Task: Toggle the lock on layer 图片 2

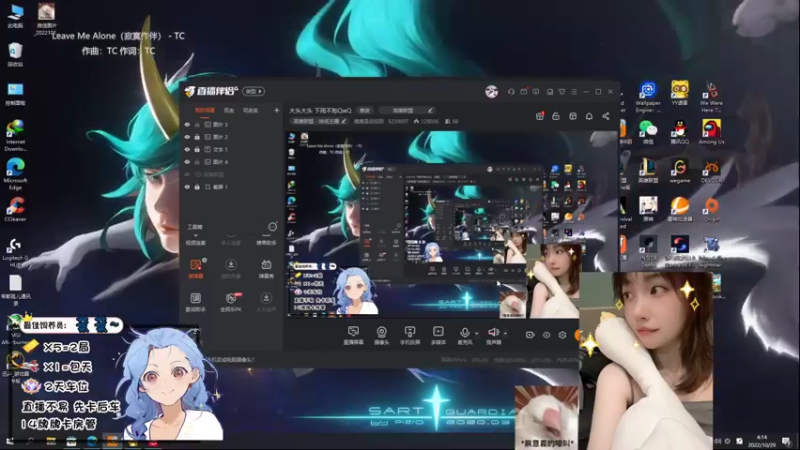Action: [x=197, y=137]
